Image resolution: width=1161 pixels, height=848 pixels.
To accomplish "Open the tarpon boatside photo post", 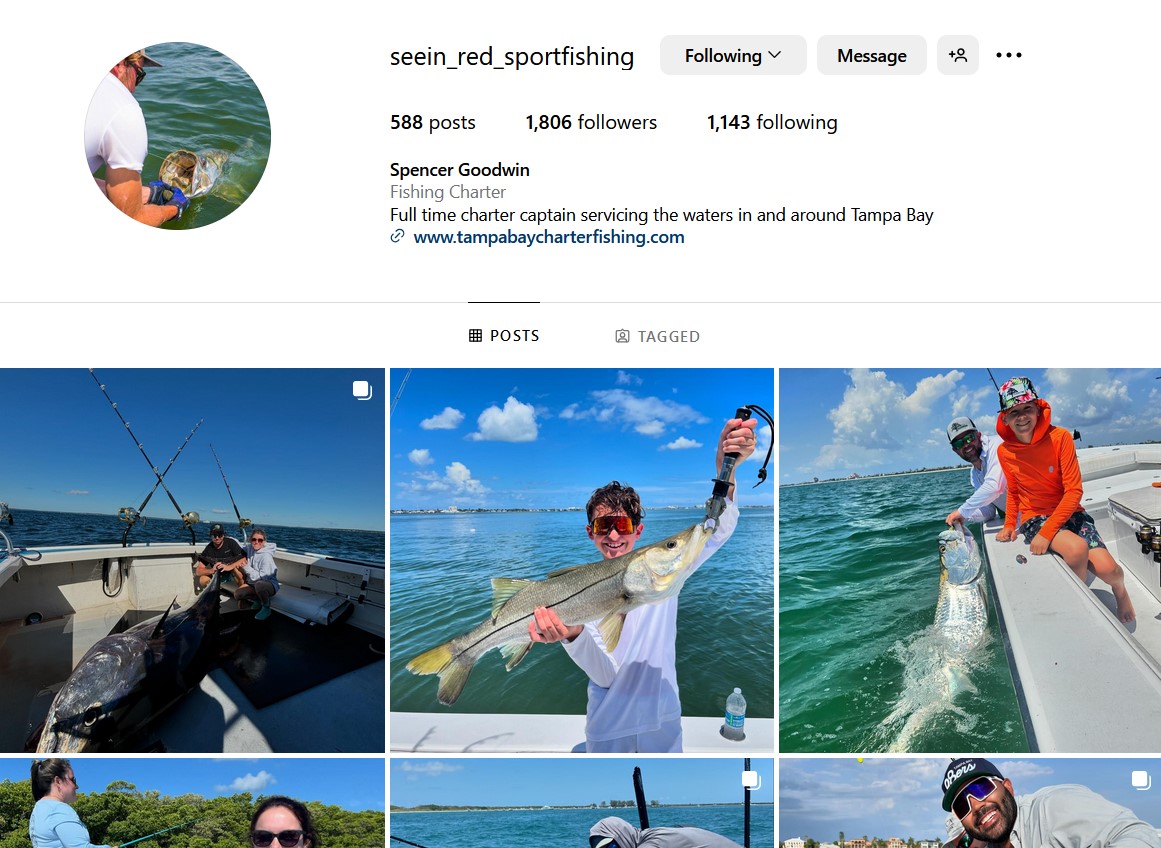I will pos(969,560).
